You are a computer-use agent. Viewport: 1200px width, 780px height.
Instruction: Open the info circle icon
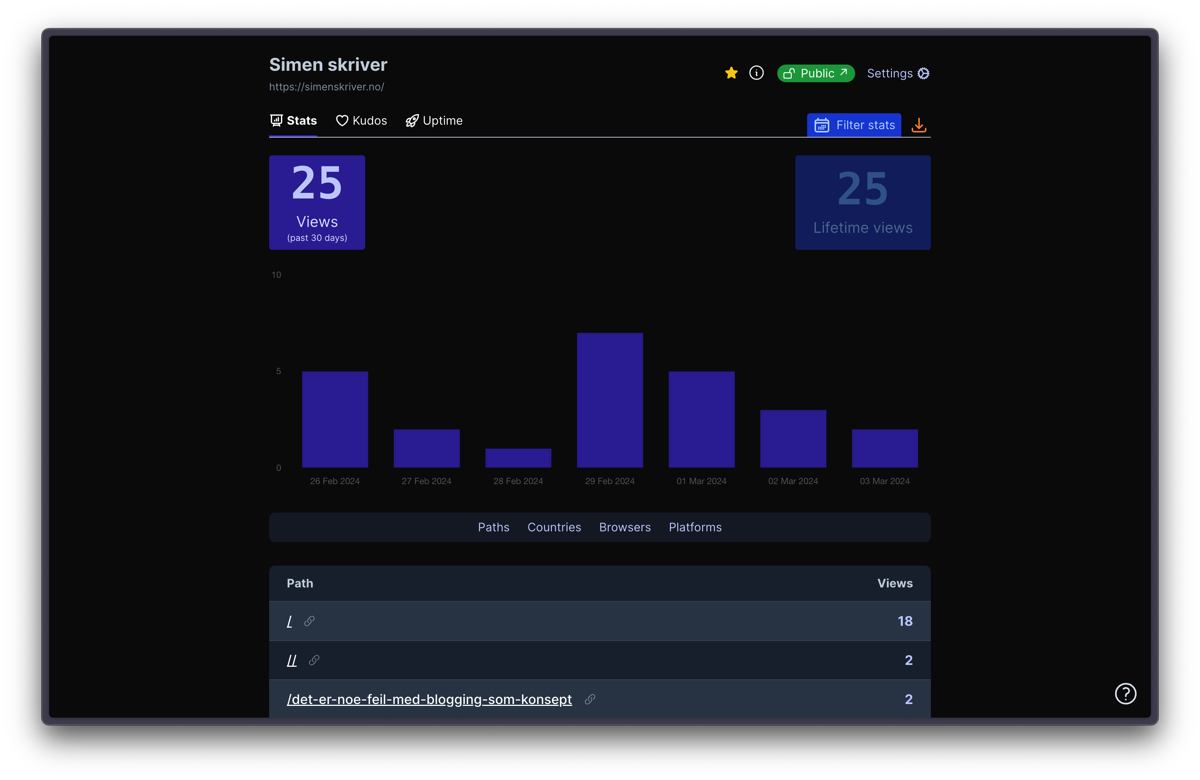pyautogui.click(x=757, y=73)
